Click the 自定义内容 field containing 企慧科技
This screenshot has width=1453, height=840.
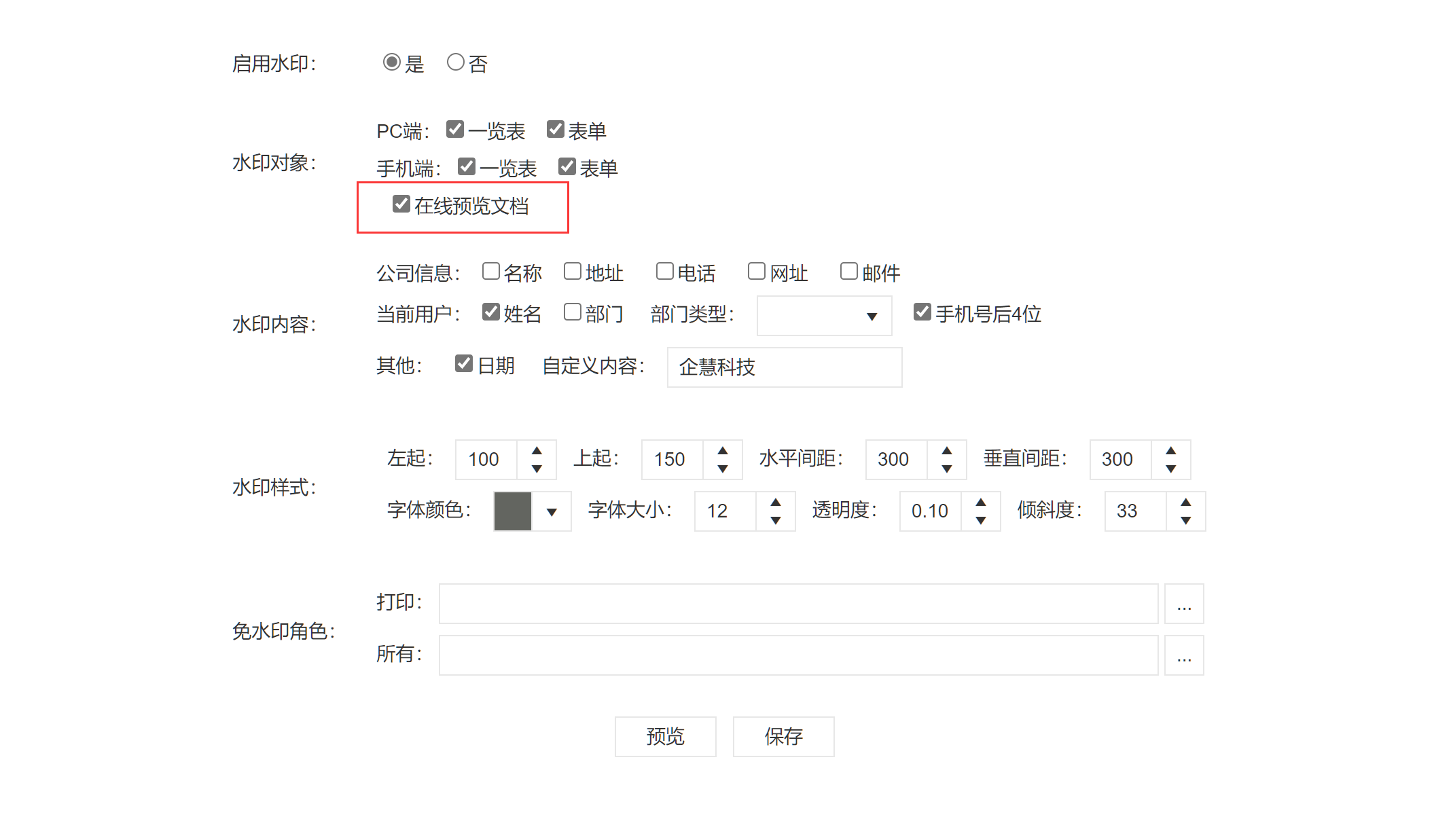785,367
